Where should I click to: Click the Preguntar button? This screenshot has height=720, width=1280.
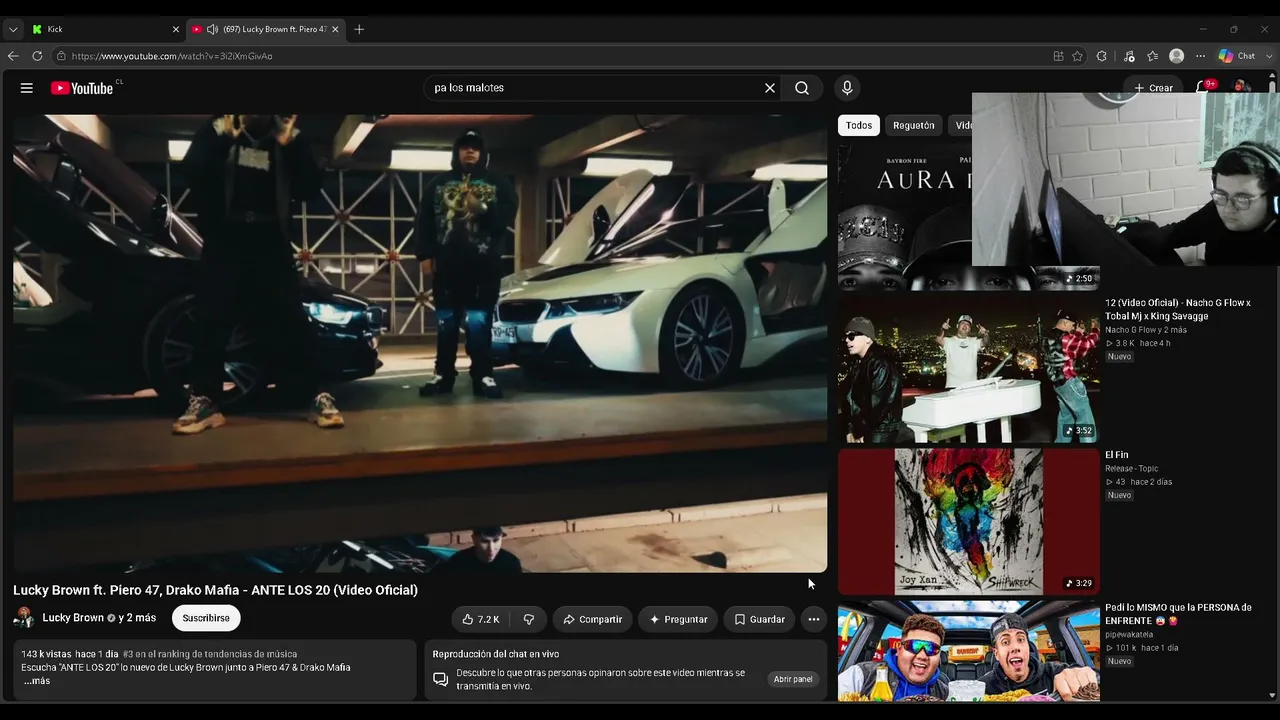coord(678,619)
